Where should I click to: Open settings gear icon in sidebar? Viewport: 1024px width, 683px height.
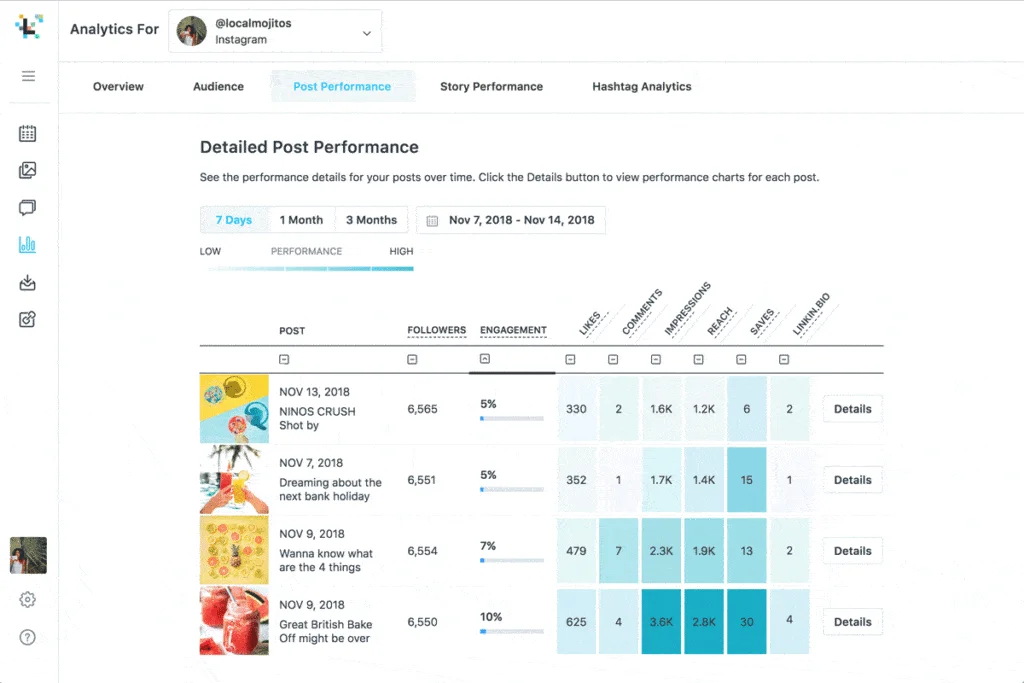[x=28, y=600]
